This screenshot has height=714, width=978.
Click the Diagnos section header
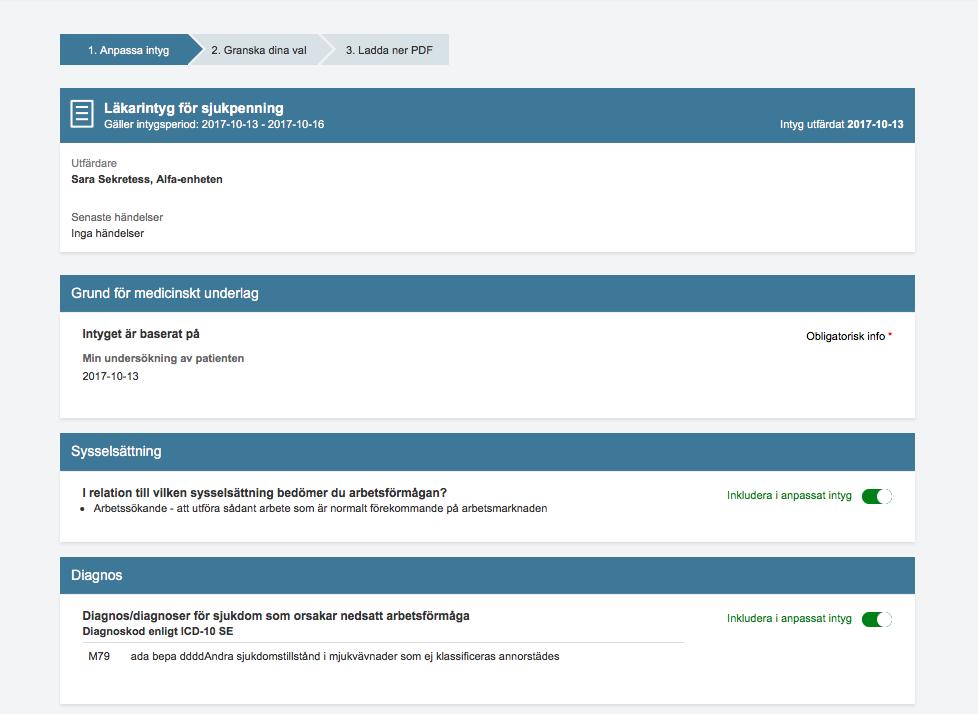click(x=487, y=575)
